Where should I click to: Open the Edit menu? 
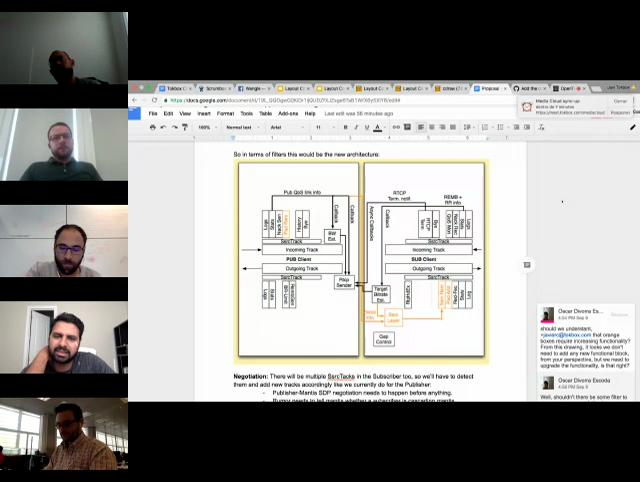(168, 113)
